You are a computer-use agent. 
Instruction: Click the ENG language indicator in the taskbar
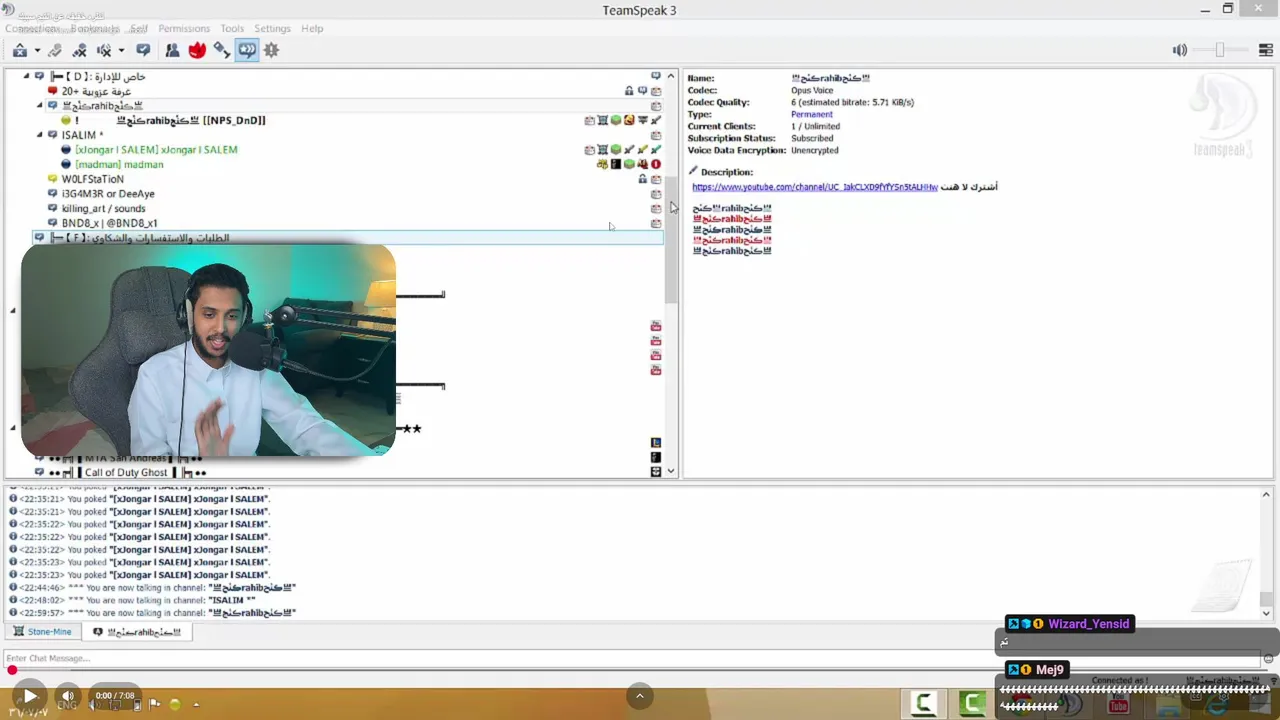pos(66,705)
